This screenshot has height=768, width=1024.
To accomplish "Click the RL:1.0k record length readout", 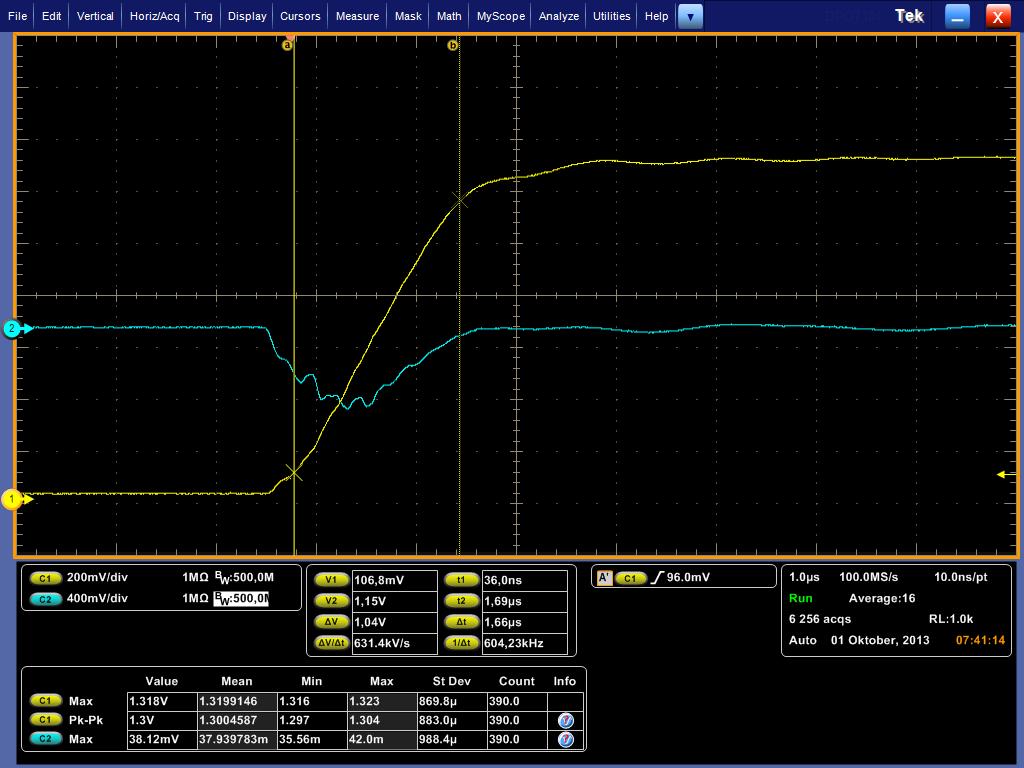I will 951,619.
